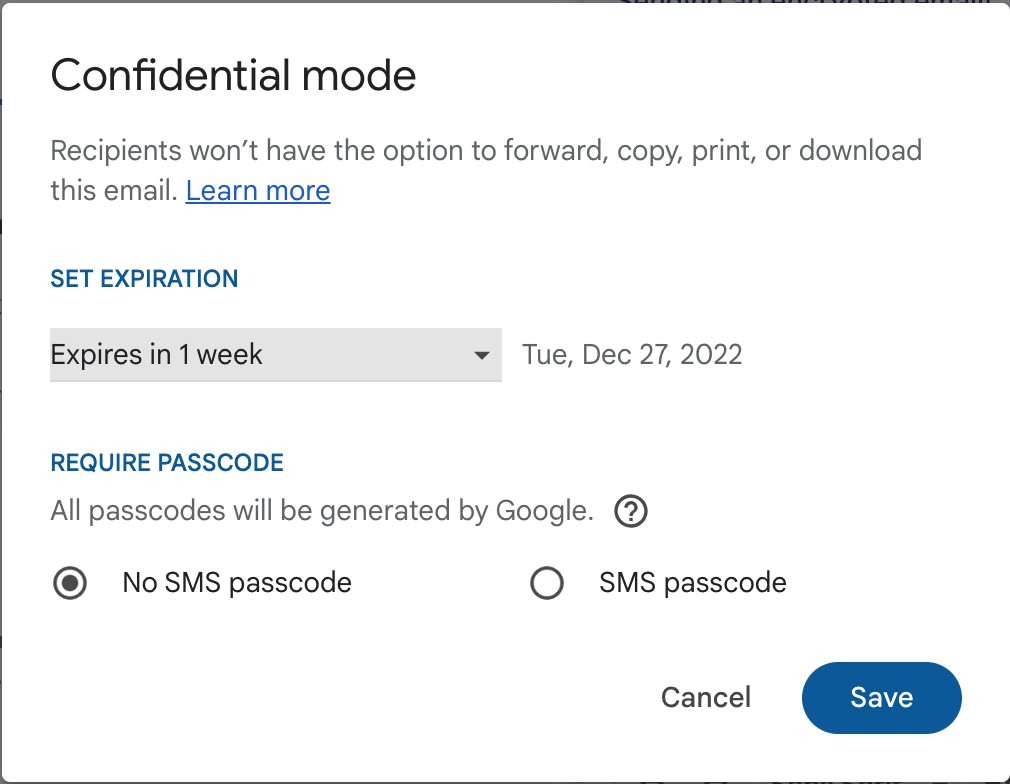Click the "REQUIRE PASSCODE" section heading

click(167, 463)
